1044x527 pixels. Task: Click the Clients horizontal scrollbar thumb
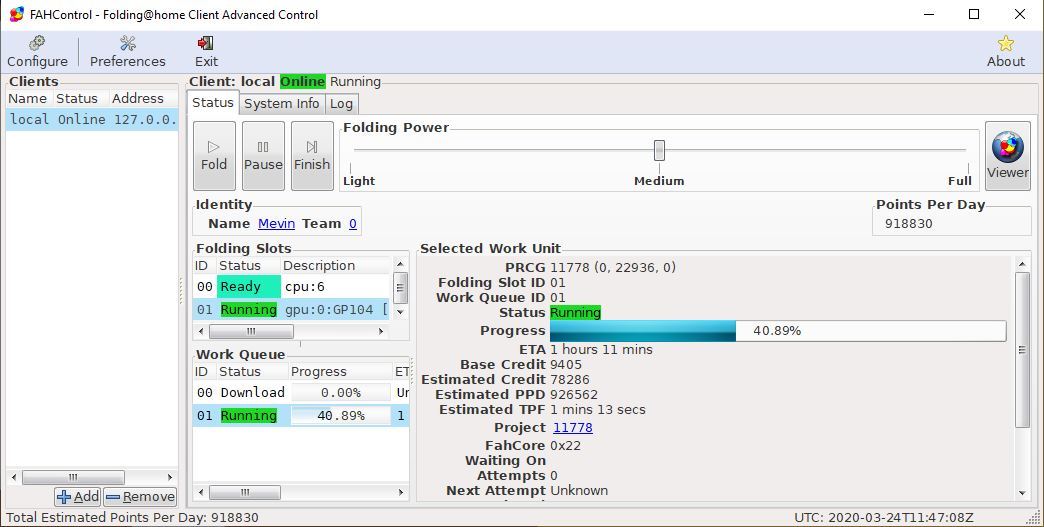click(73, 477)
